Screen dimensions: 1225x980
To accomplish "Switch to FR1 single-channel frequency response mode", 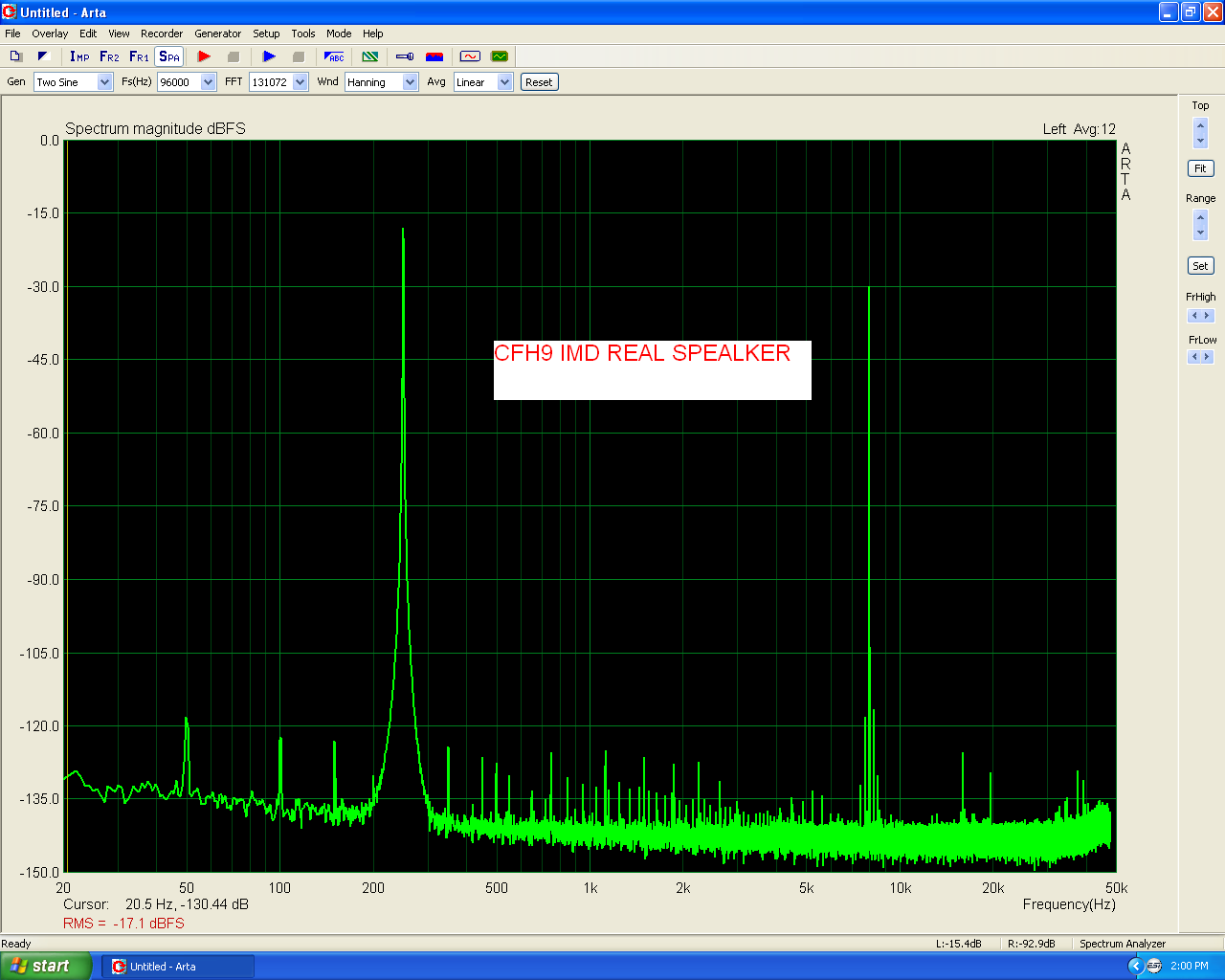I will [139, 56].
